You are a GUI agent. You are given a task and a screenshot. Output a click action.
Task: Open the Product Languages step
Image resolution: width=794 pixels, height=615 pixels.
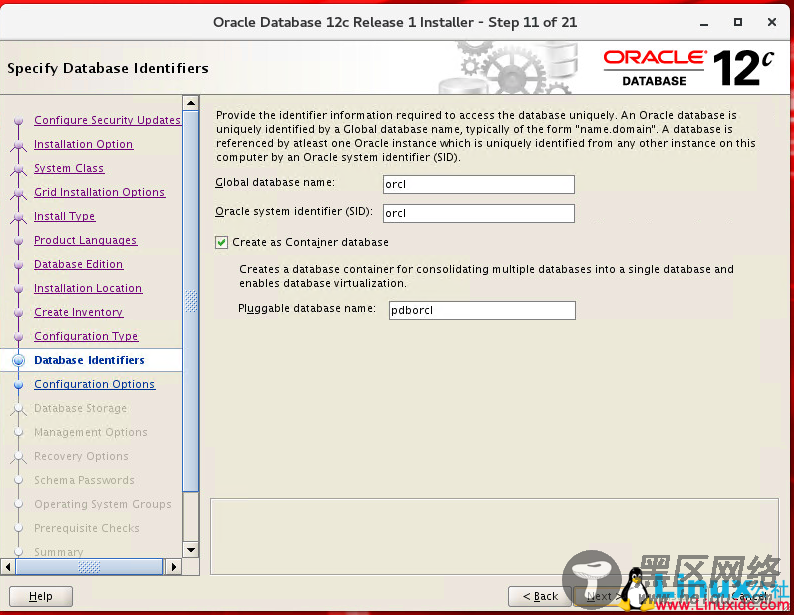click(86, 240)
